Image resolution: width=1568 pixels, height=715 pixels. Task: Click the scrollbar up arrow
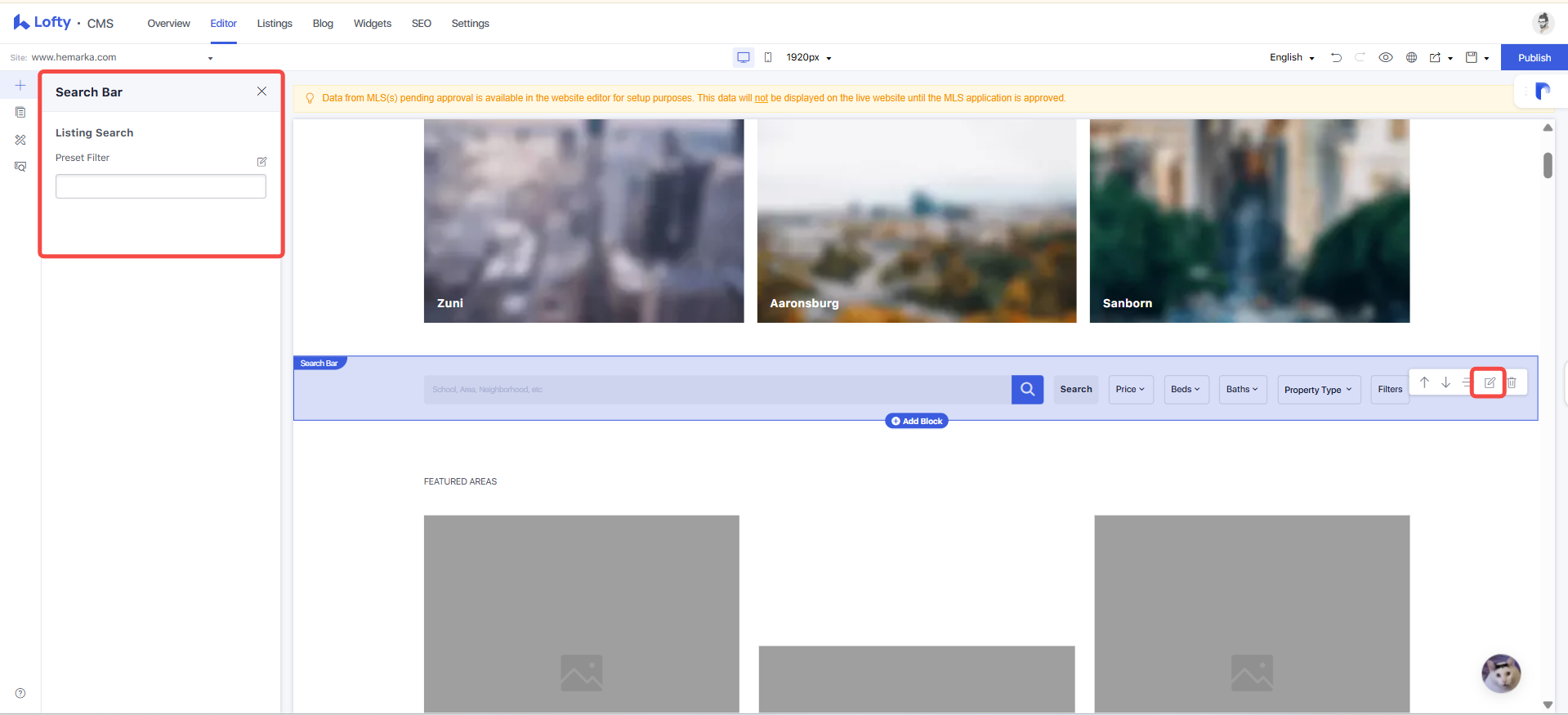(1548, 127)
